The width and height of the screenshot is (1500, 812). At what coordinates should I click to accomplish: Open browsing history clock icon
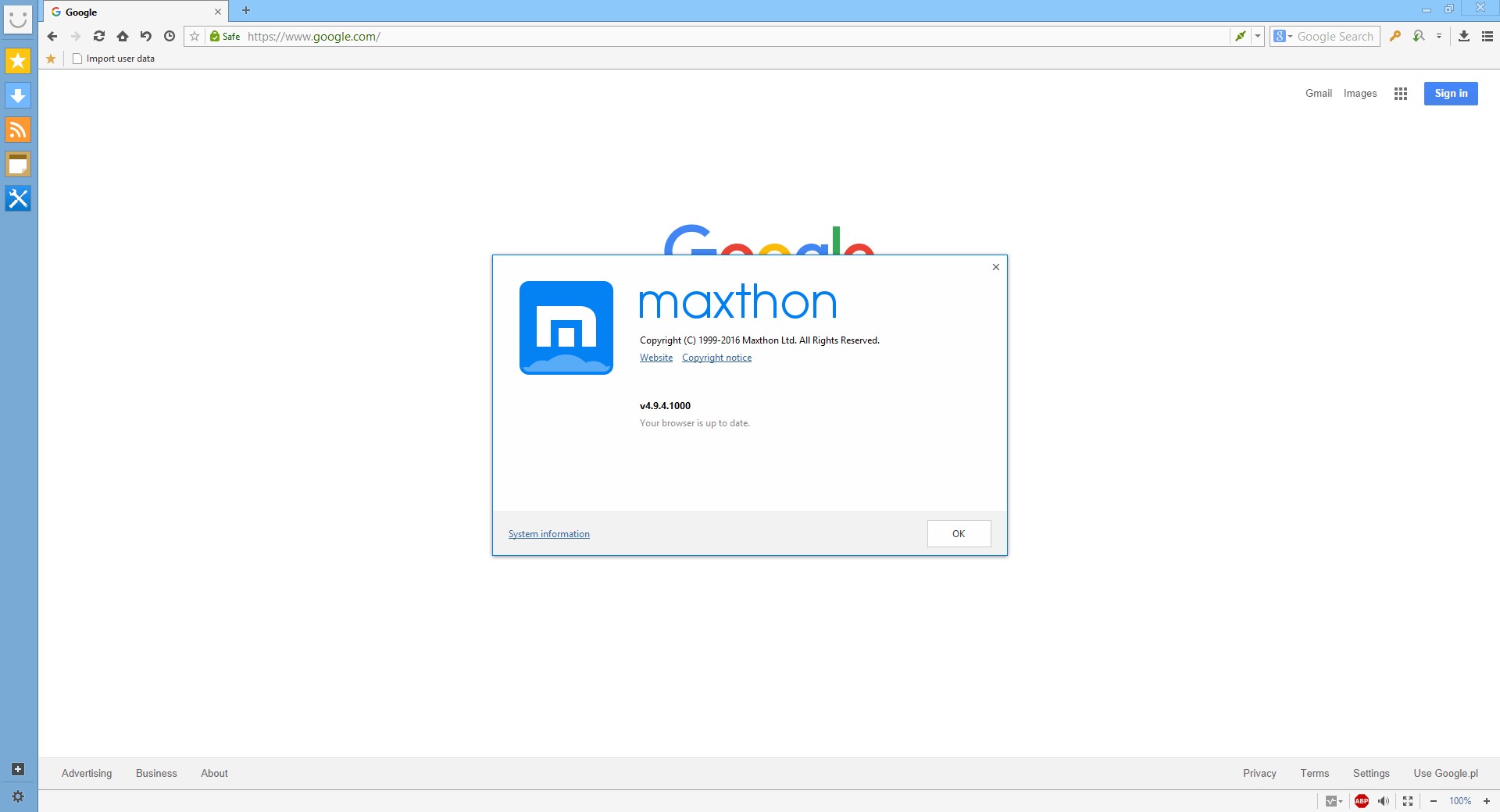170,36
